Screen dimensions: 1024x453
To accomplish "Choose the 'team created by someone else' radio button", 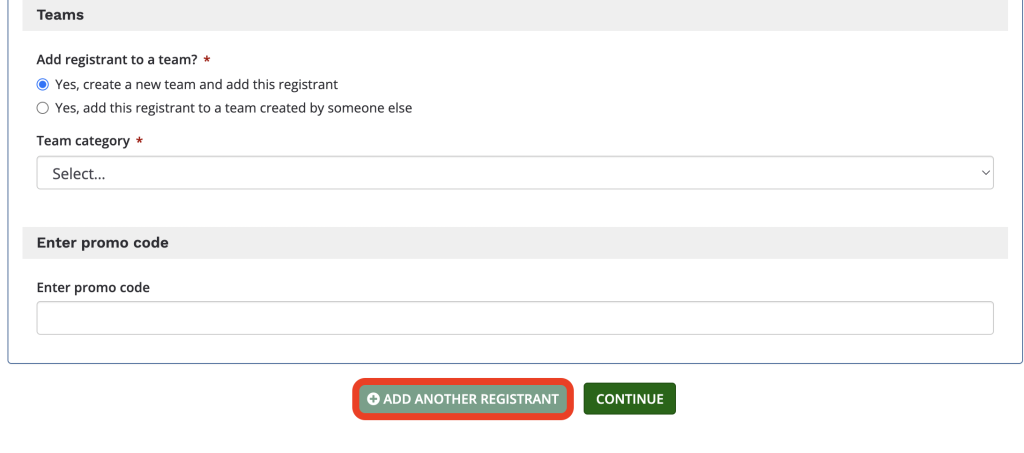I will click(x=42, y=108).
